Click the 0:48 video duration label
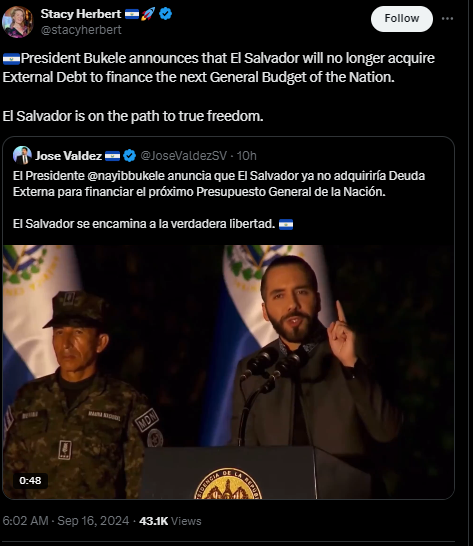The image size is (473, 546). 30,481
